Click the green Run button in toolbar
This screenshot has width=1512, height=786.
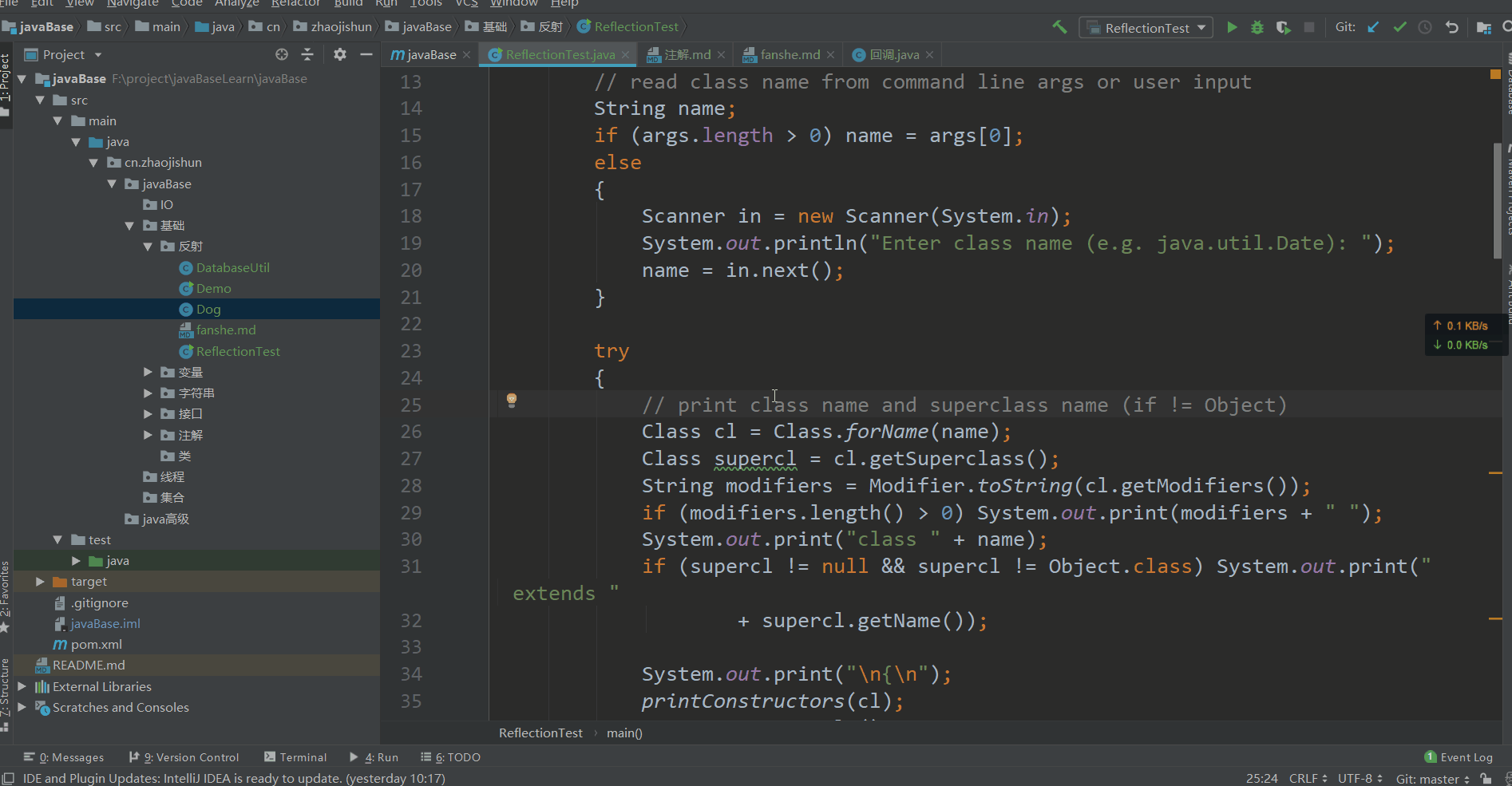(1232, 28)
